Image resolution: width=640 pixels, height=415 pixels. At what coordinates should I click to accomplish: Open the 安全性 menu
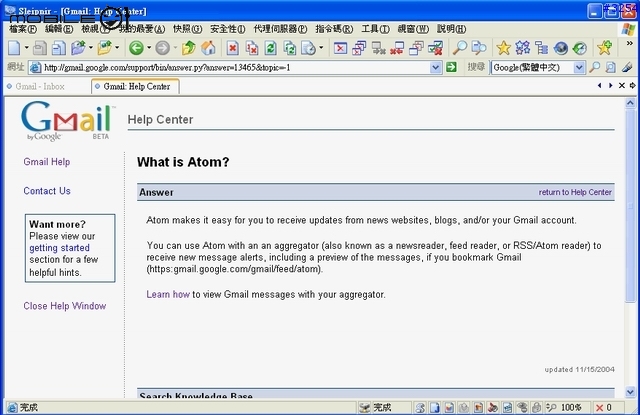click(228, 29)
